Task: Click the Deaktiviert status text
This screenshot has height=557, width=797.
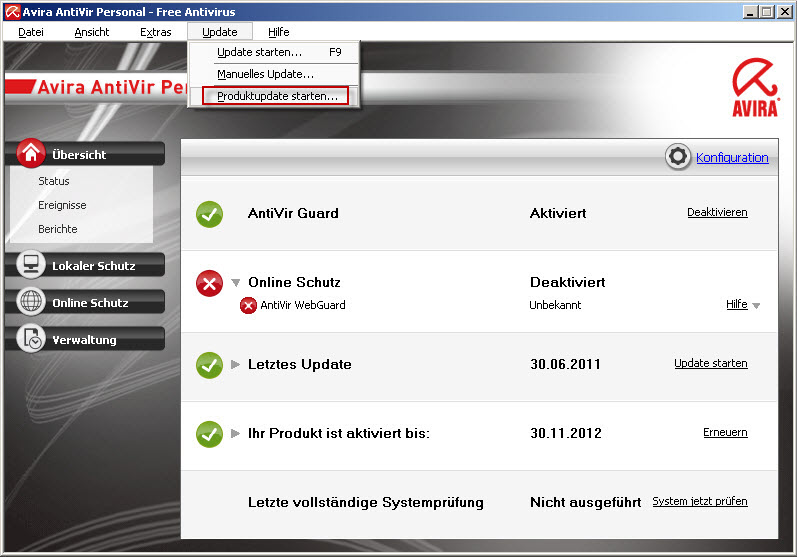Action: pyautogui.click(x=568, y=283)
